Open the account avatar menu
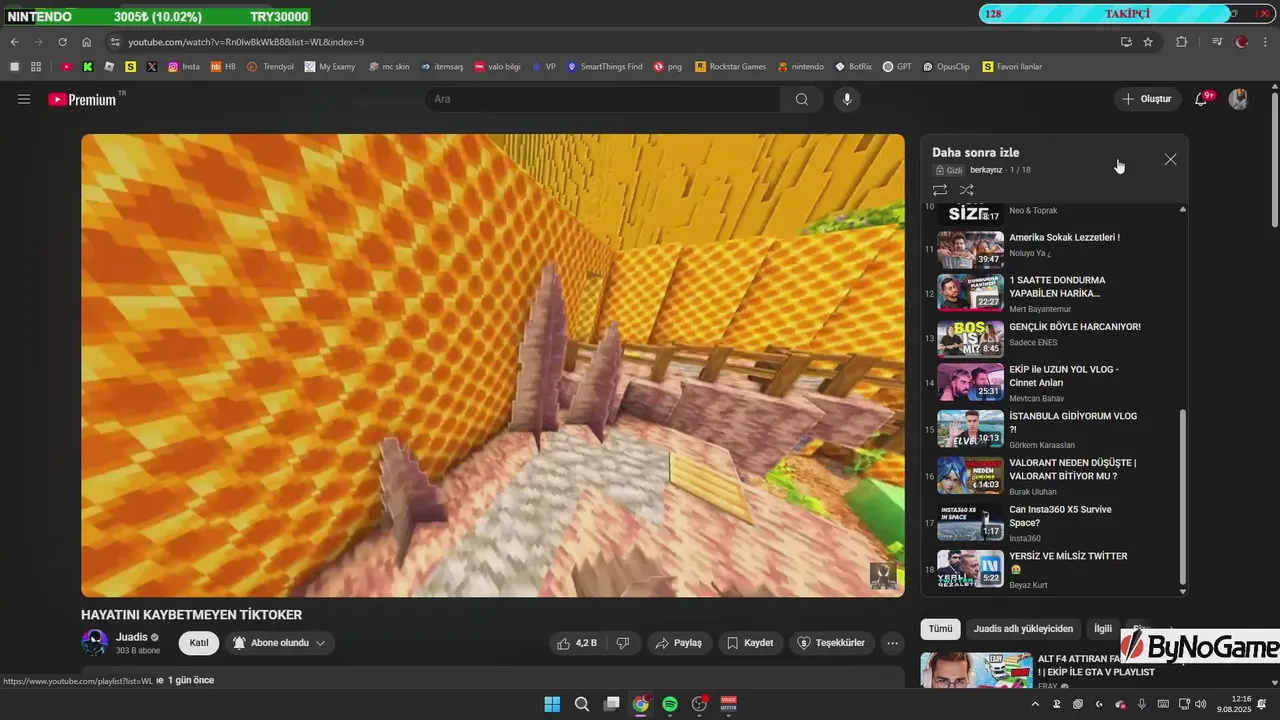 1238,99
